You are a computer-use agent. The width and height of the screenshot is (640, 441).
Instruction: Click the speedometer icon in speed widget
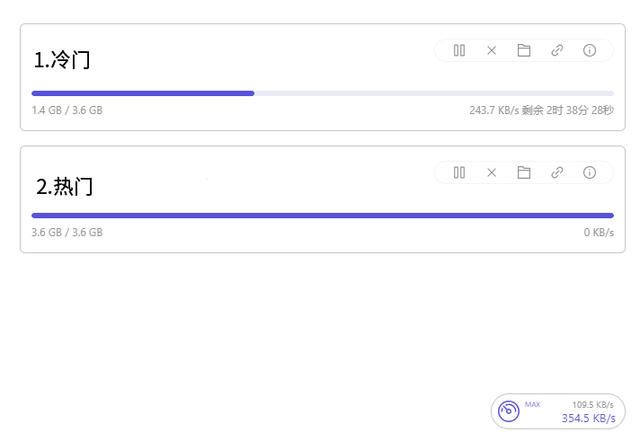click(509, 411)
